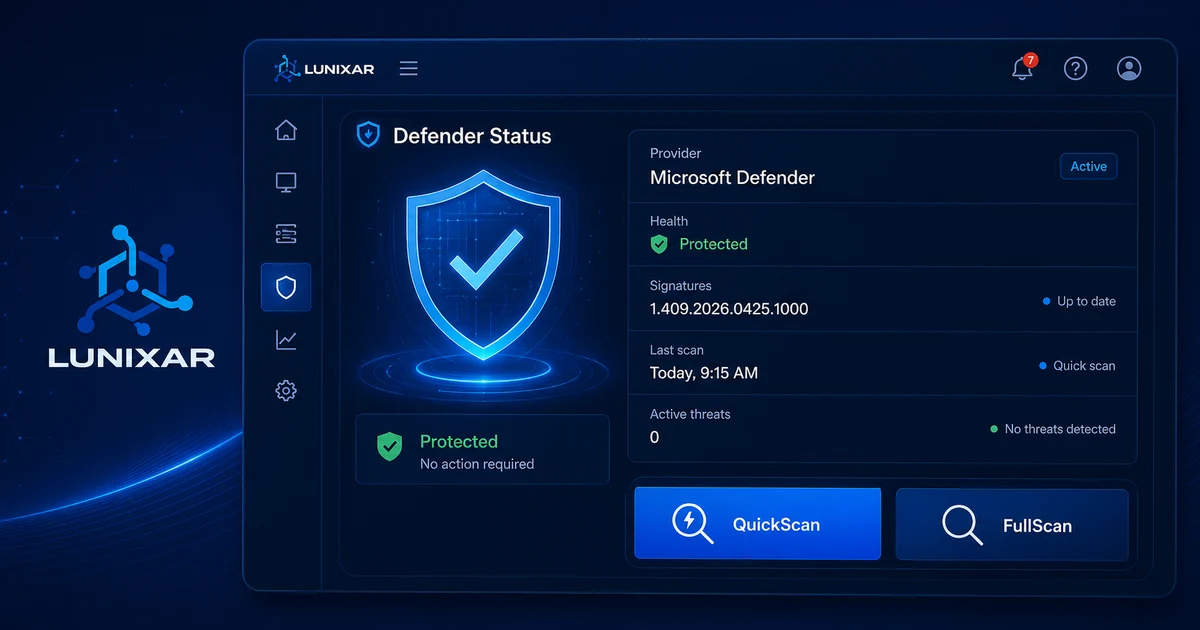Image resolution: width=1200 pixels, height=630 pixels.
Task: Open the analytics chart sidebar icon
Action: pyautogui.click(x=286, y=340)
